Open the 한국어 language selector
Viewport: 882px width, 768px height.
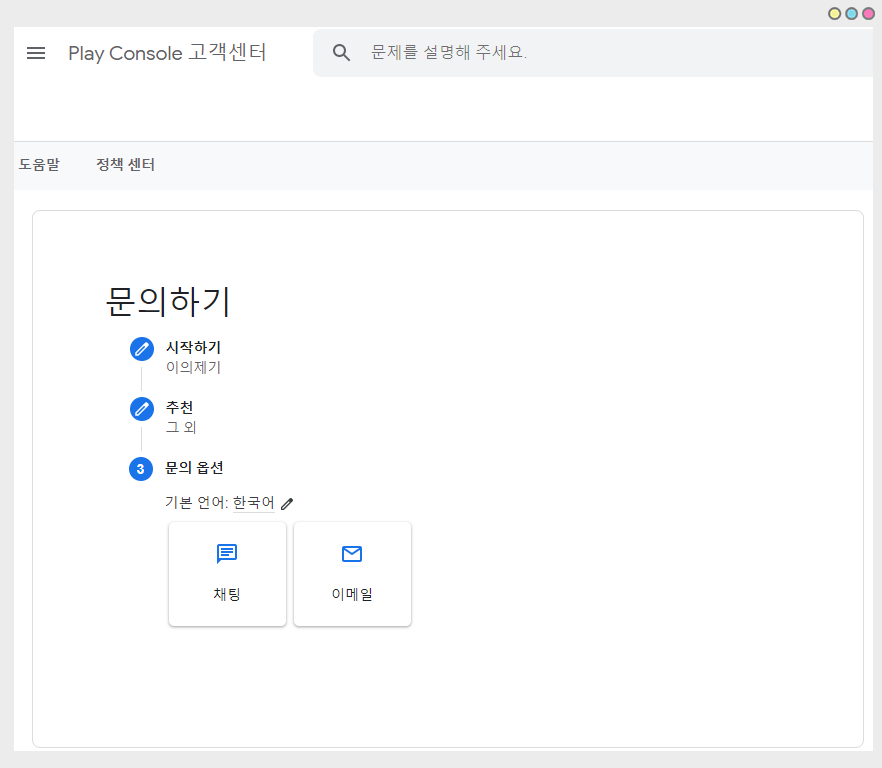[x=253, y=503]
